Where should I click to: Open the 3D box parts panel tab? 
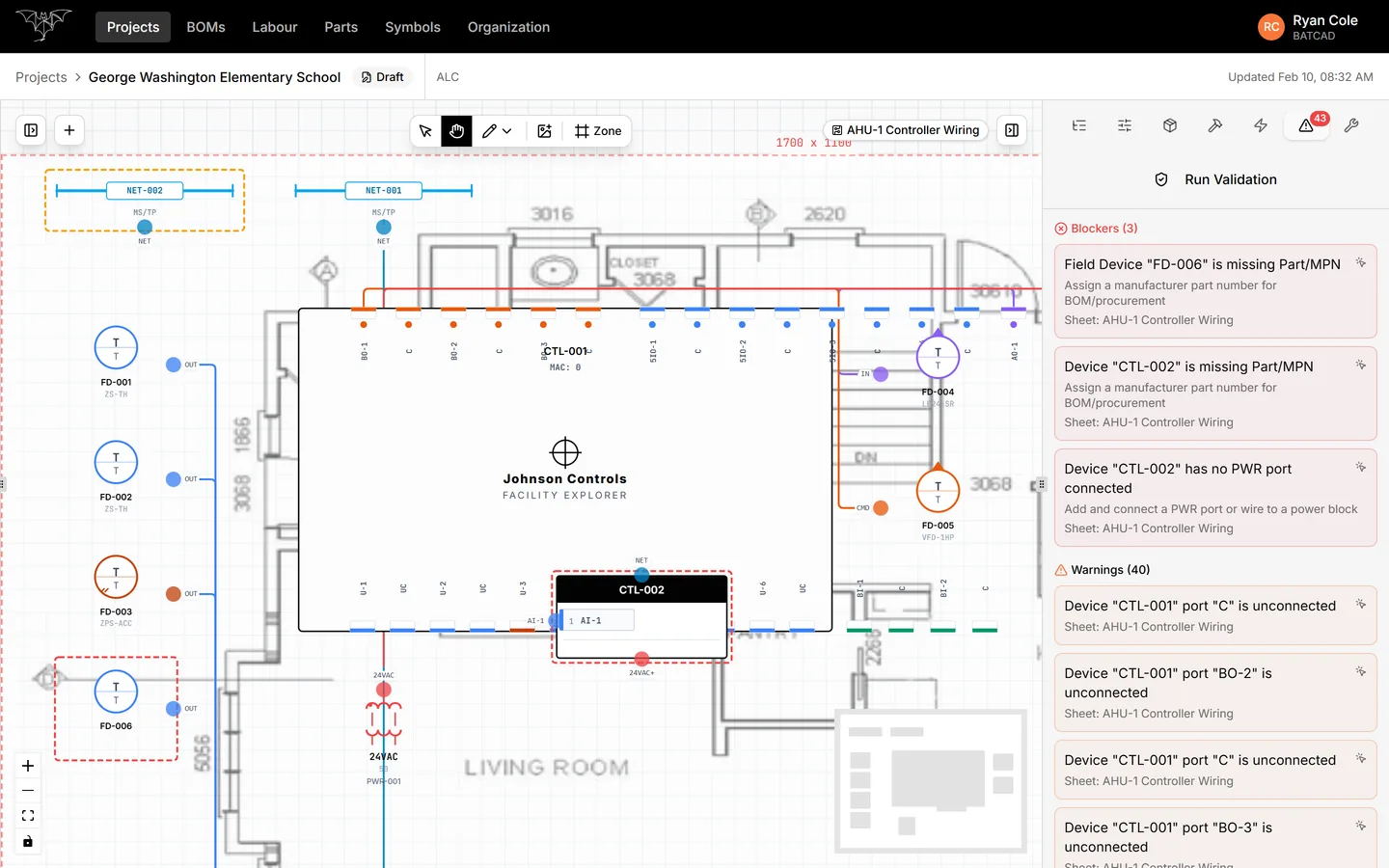(x=1170, y=125)
